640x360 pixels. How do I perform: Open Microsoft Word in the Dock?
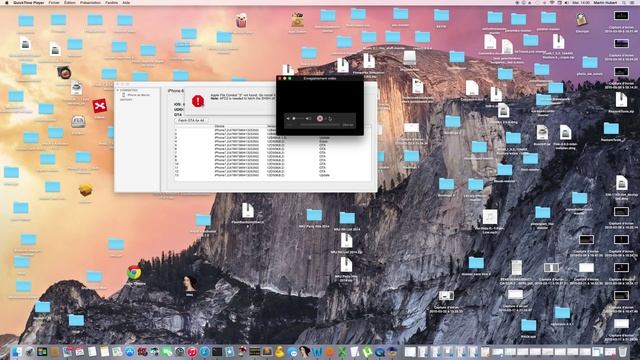point(317,352)
